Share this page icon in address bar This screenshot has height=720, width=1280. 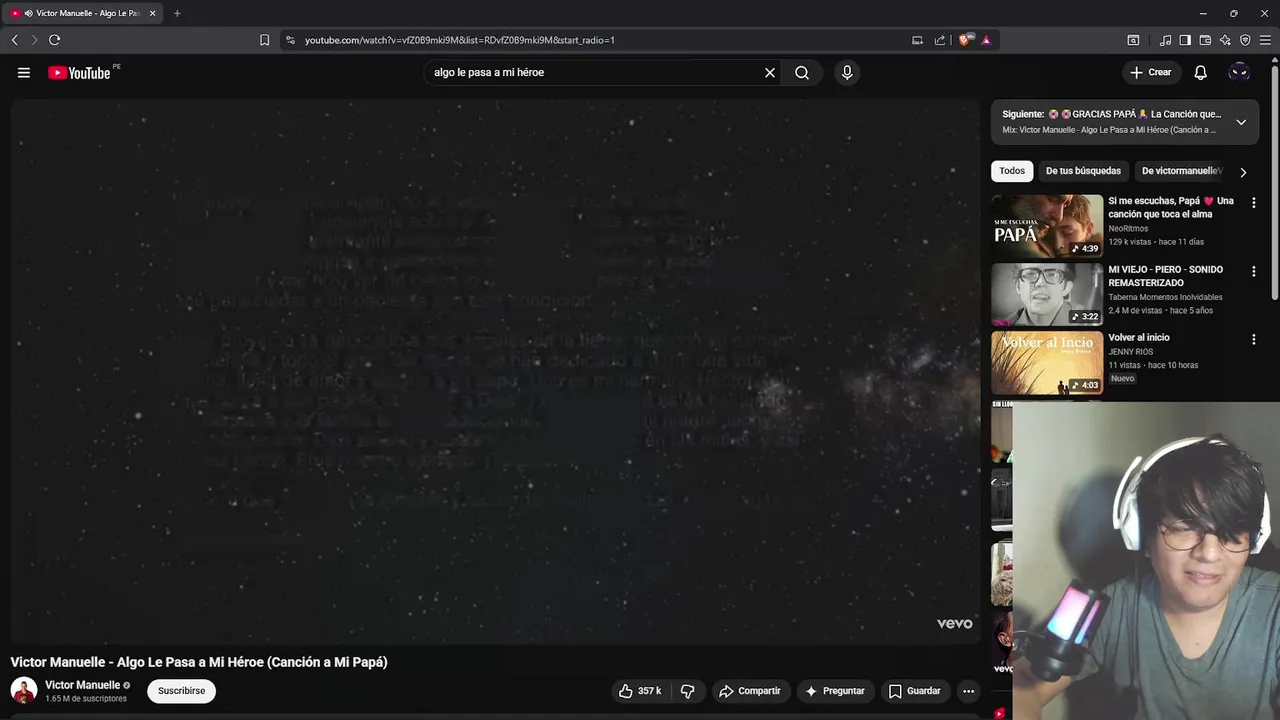click(x=940, y=40)
